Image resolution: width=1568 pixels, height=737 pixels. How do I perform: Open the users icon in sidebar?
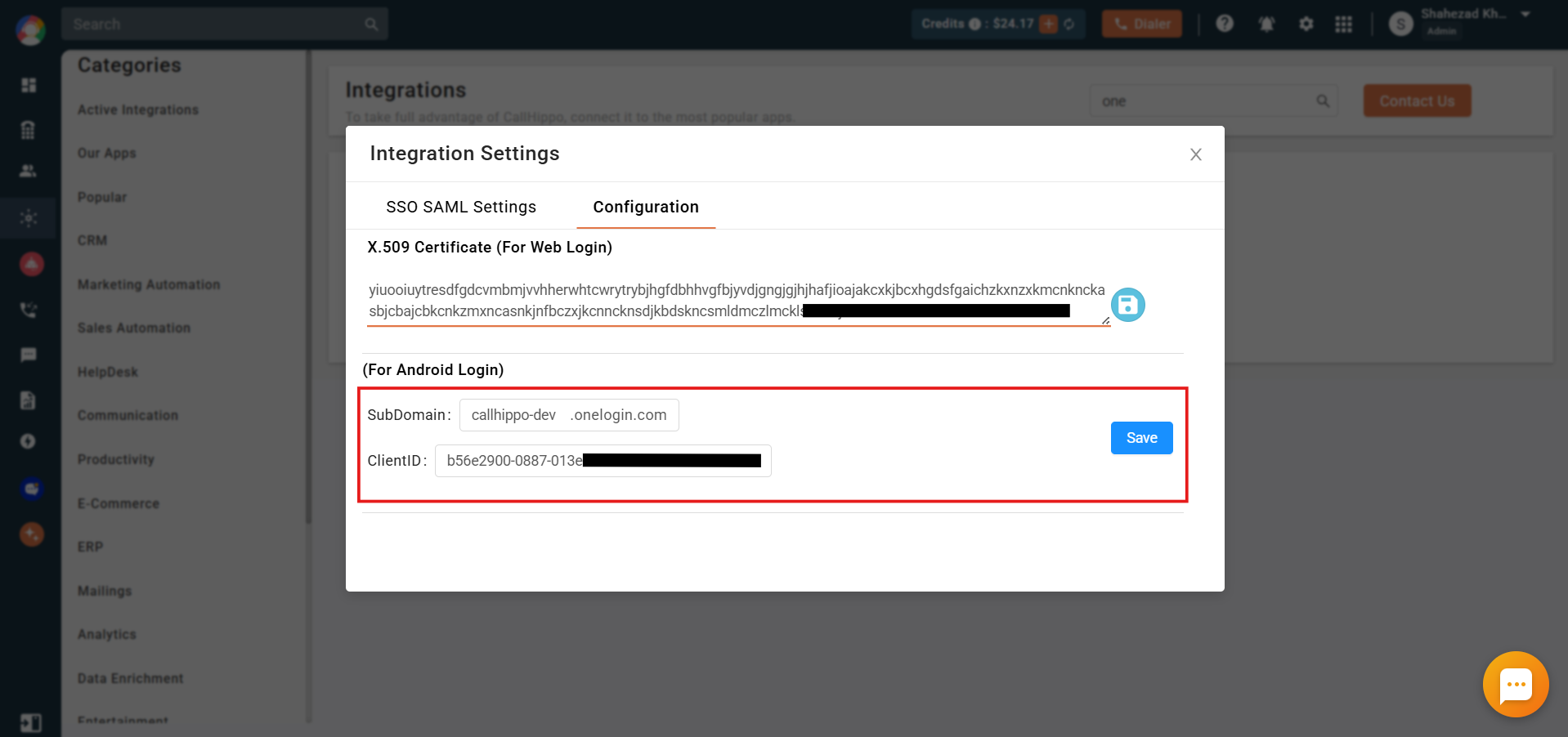click(28, 171)
